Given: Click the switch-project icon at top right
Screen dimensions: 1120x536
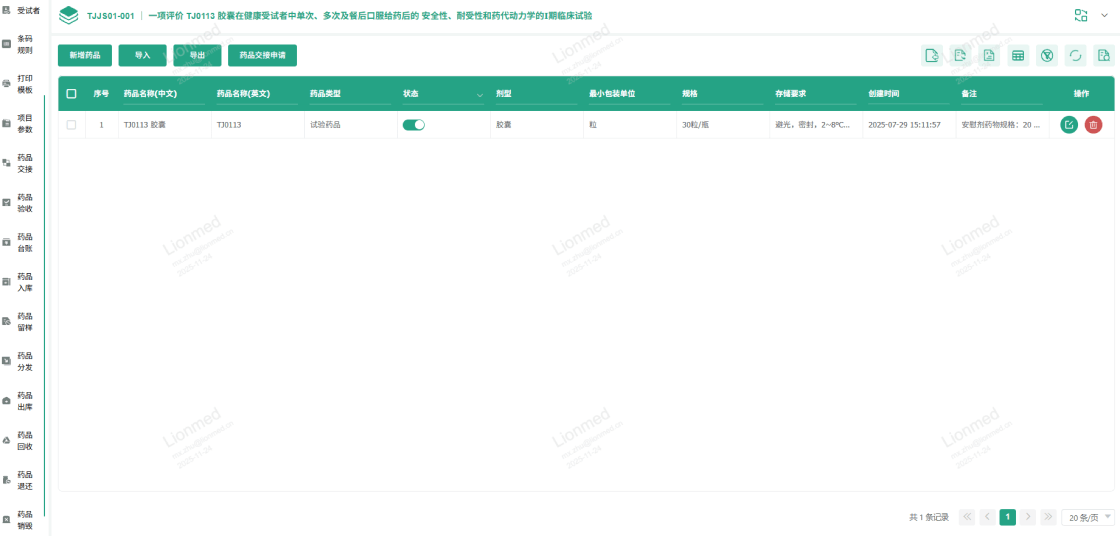Looking at the screenshot, I should pos(1080,15).
